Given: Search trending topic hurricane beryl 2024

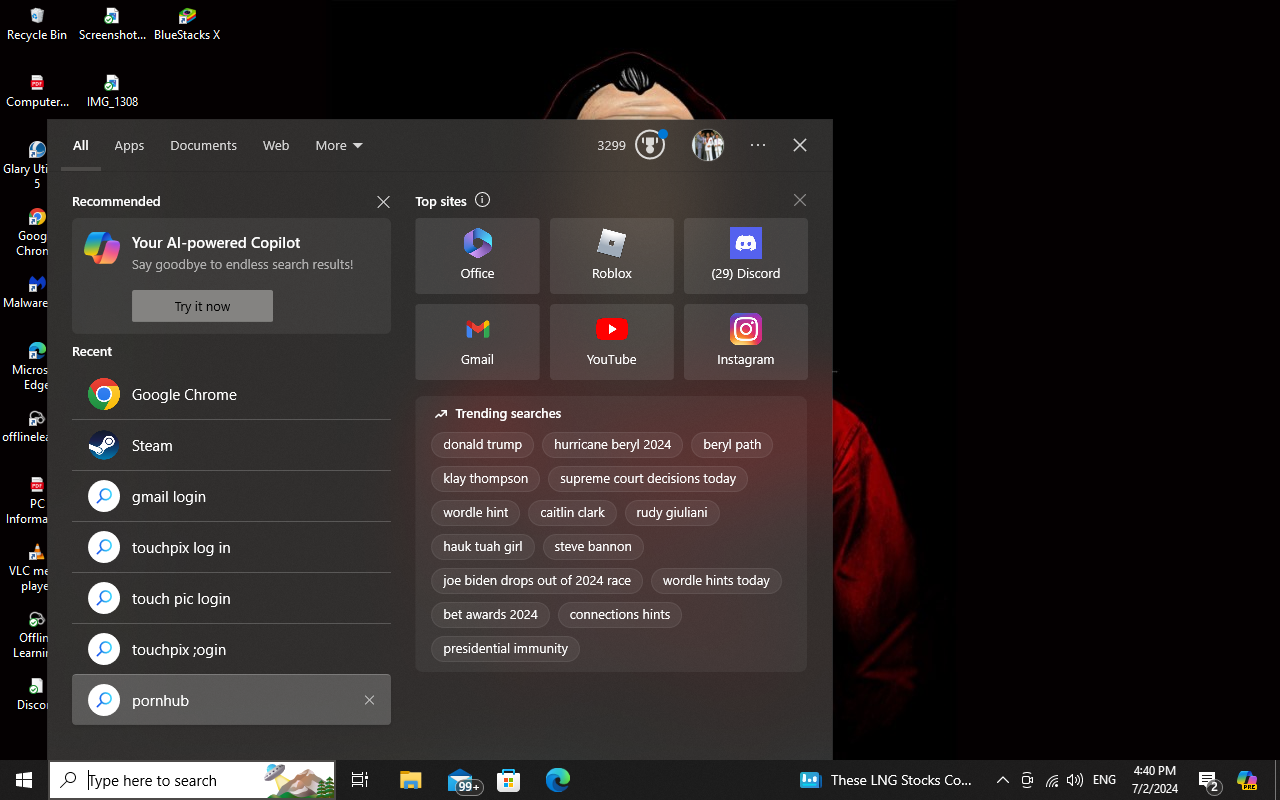Looking at the screenshot, I should [612, 445].
